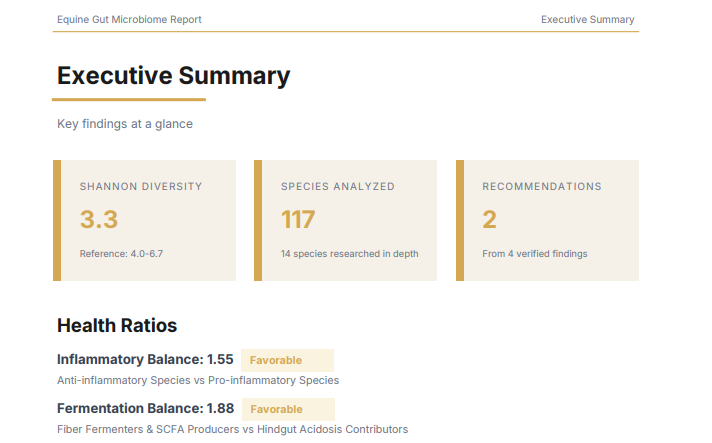This screenshot has height=443, width=712.
Task: Click the Shannon diversity value '3.3'
Action: click(99, 220)
